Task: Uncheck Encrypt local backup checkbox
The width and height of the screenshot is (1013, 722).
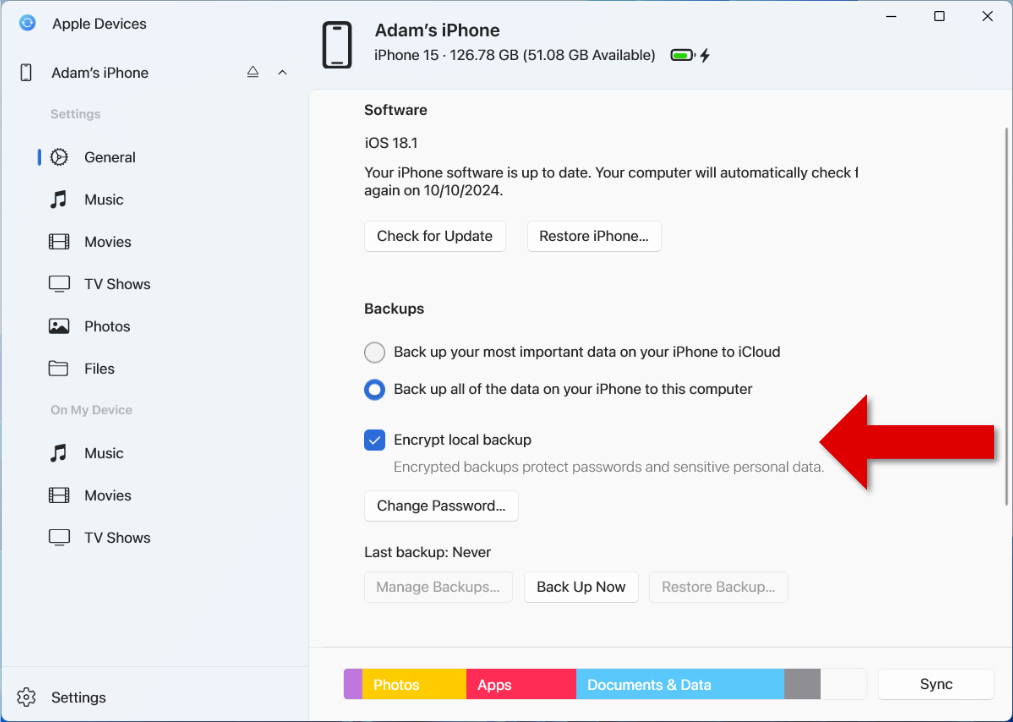Action: pos(375,440)
